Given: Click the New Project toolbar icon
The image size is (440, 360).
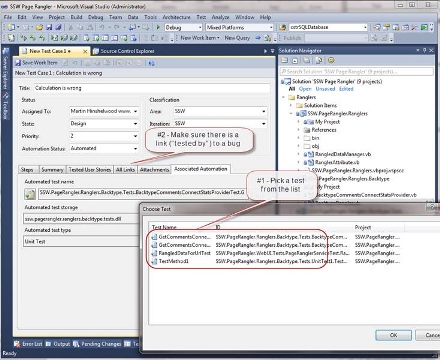Looking at the screenshot, I should pyautogui.click(x=11, y=27).
